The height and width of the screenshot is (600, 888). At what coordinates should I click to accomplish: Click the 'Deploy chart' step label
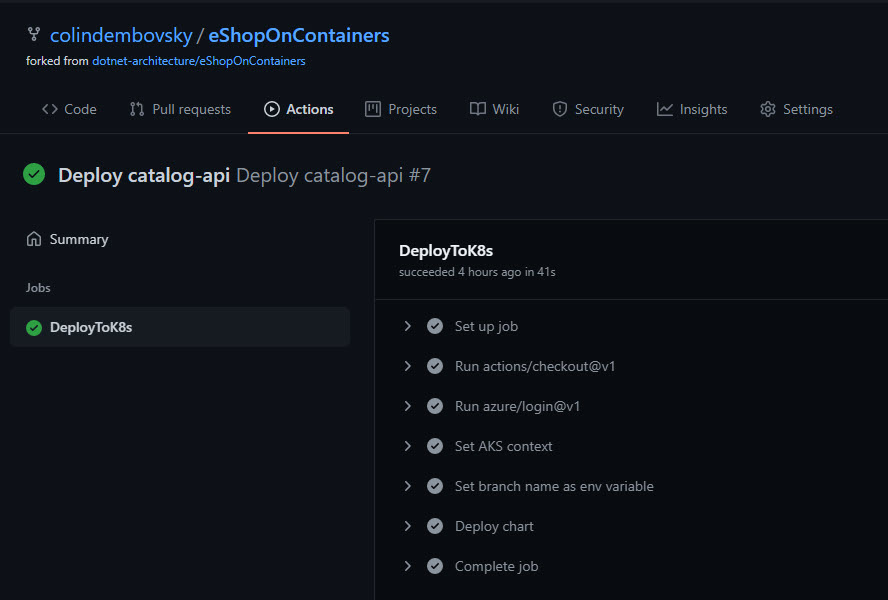click(x=494, y=526)
